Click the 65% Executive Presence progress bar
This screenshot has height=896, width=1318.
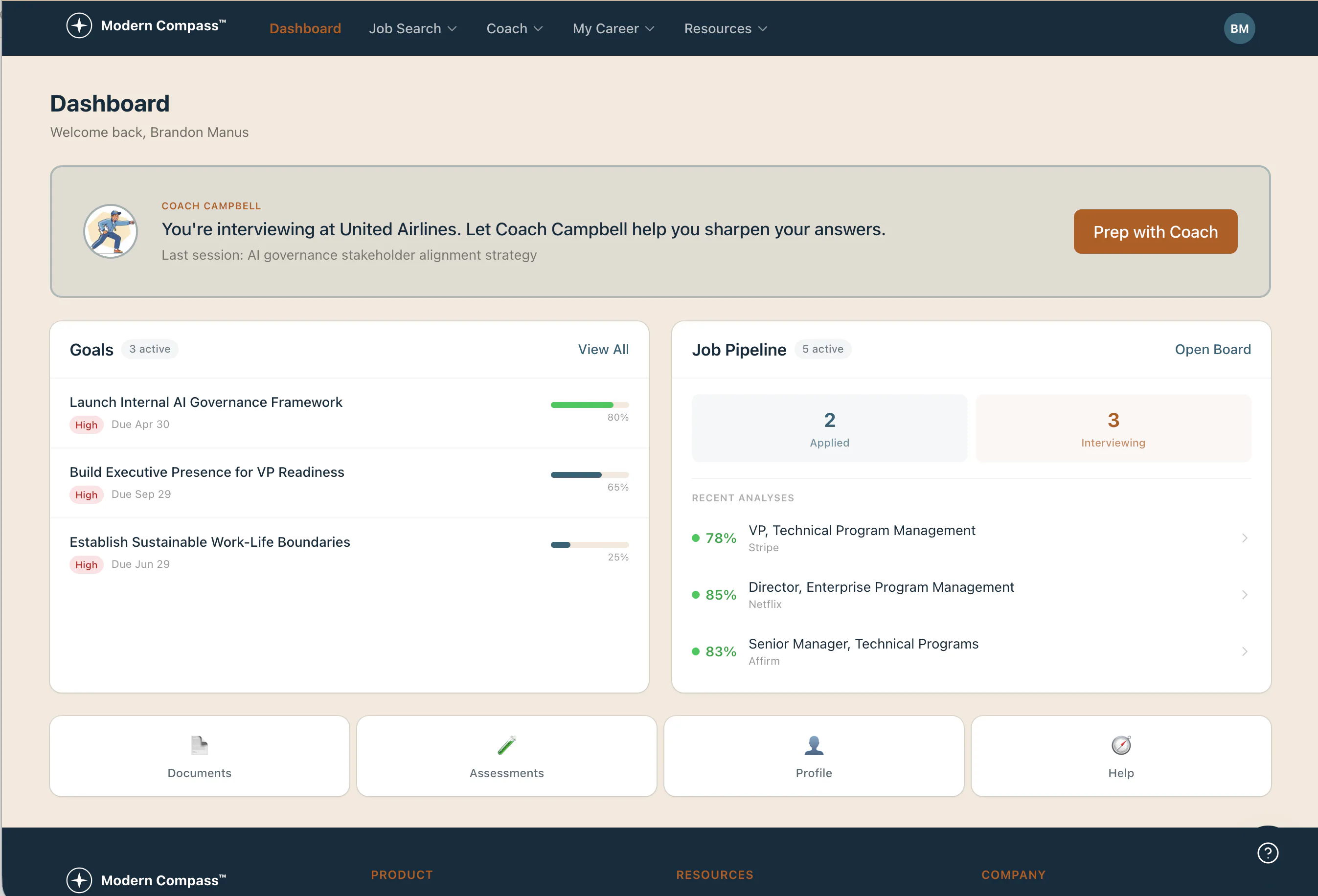coord(589,474)
